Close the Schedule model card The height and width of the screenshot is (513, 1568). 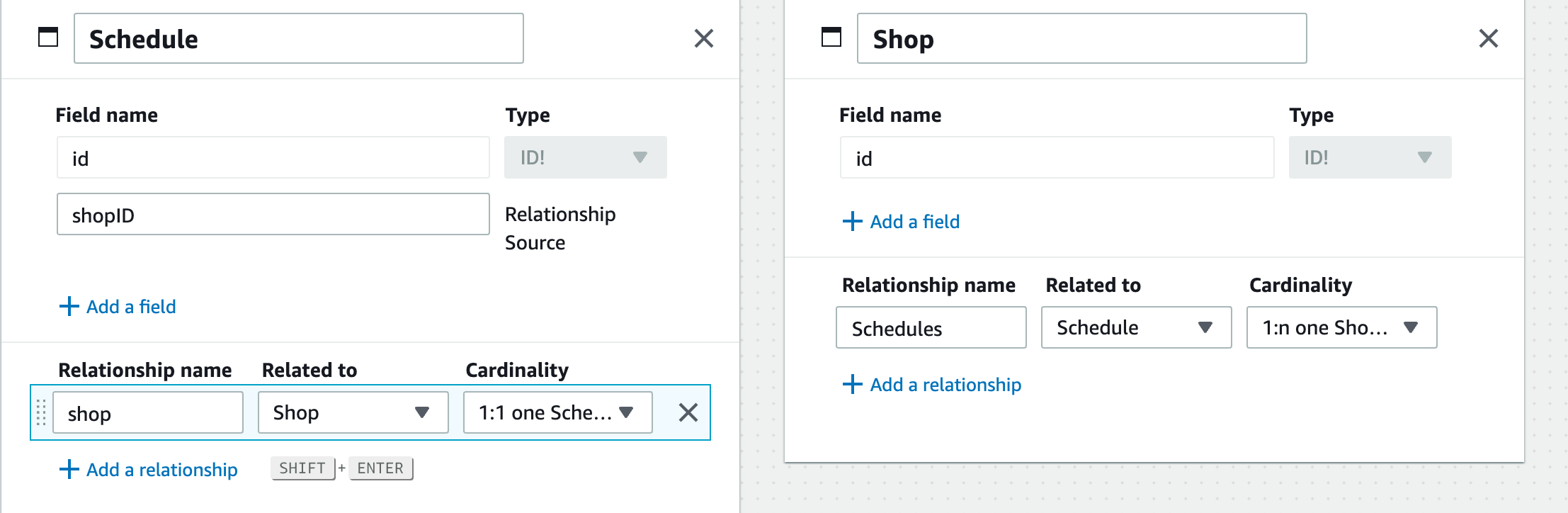click(703, 38)
